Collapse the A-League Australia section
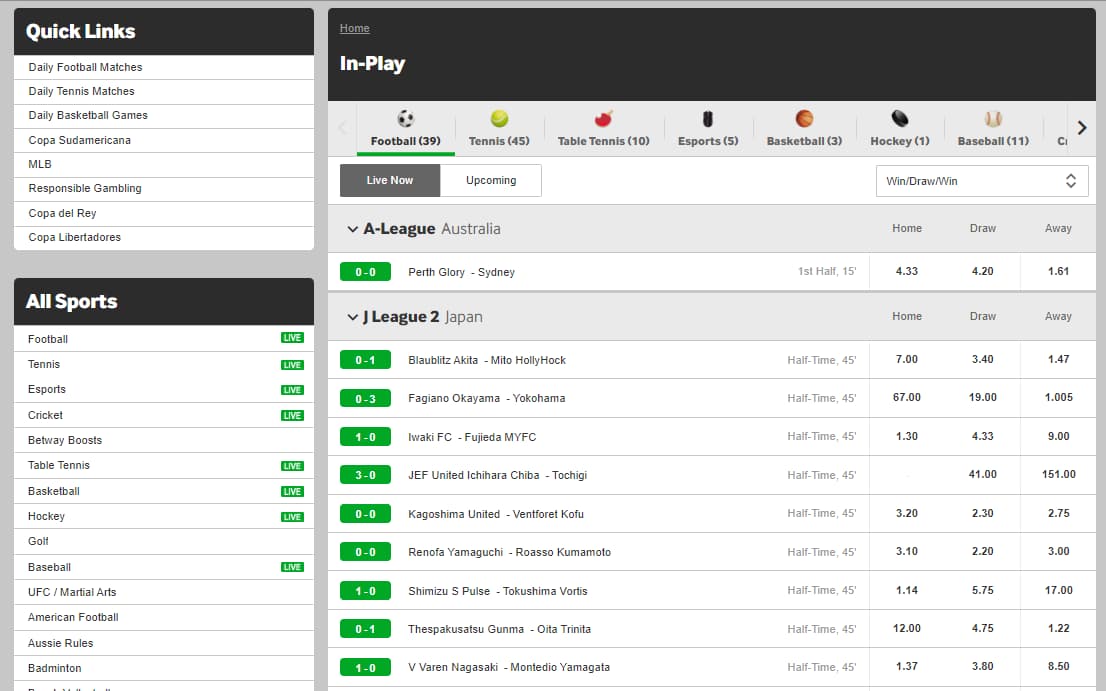Viewport: 1106px width, 691px height. 353,229
